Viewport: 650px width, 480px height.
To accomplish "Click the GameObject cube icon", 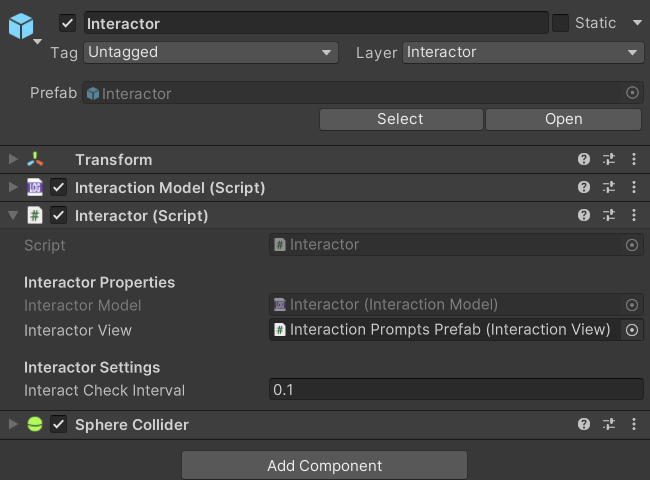I will [x=21, y=26].
